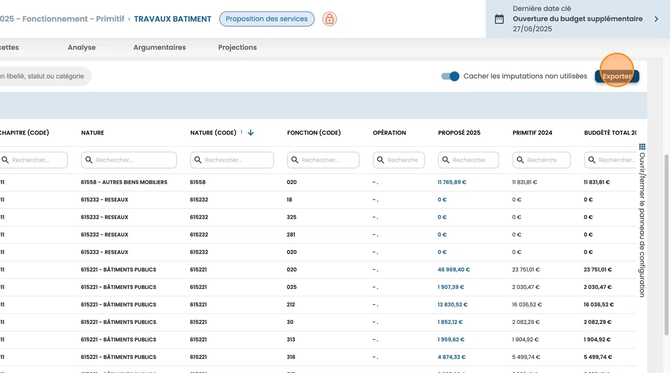
Task: Click the Budgété total search field
Action: coord(610,160)
